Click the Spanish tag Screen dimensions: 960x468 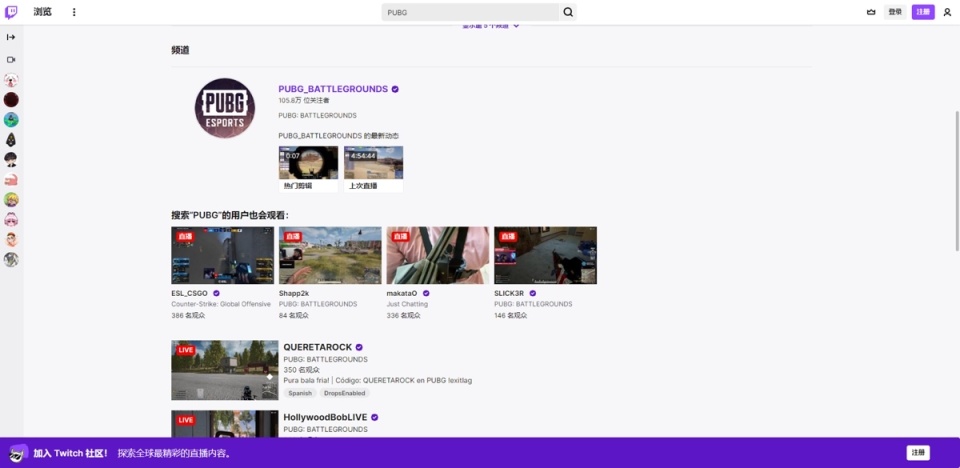click(x=300, y=393)
